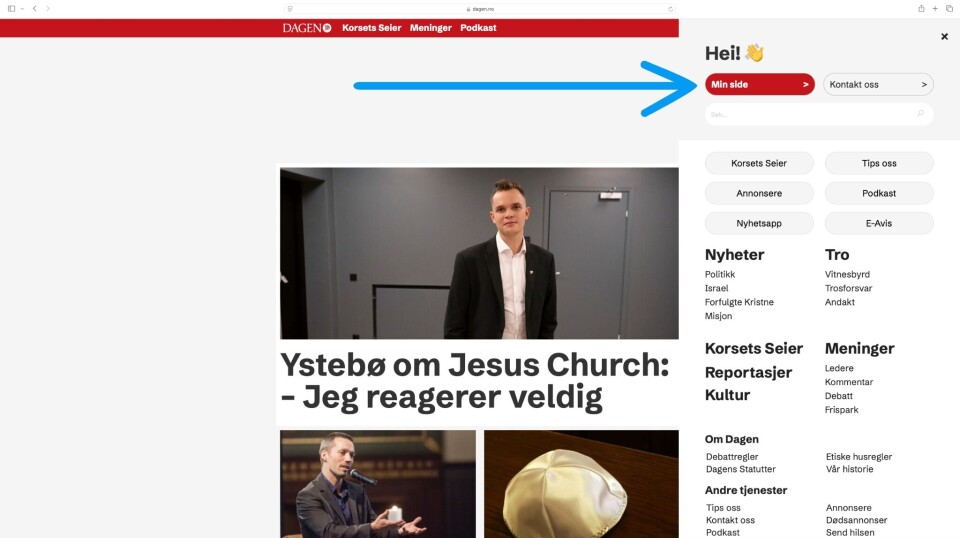Click the red Min side button
Screen dimensions: 960x538
pos(759,84)
